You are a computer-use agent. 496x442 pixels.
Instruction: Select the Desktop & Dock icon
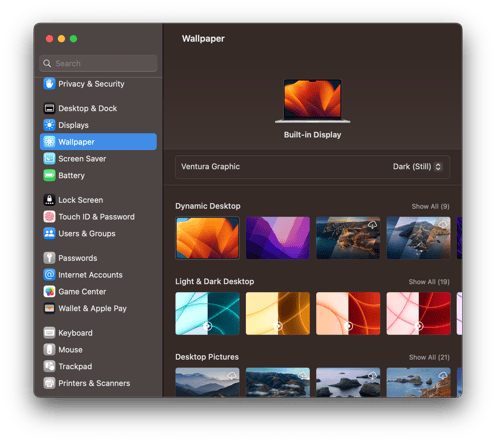(x=49, y=108)
